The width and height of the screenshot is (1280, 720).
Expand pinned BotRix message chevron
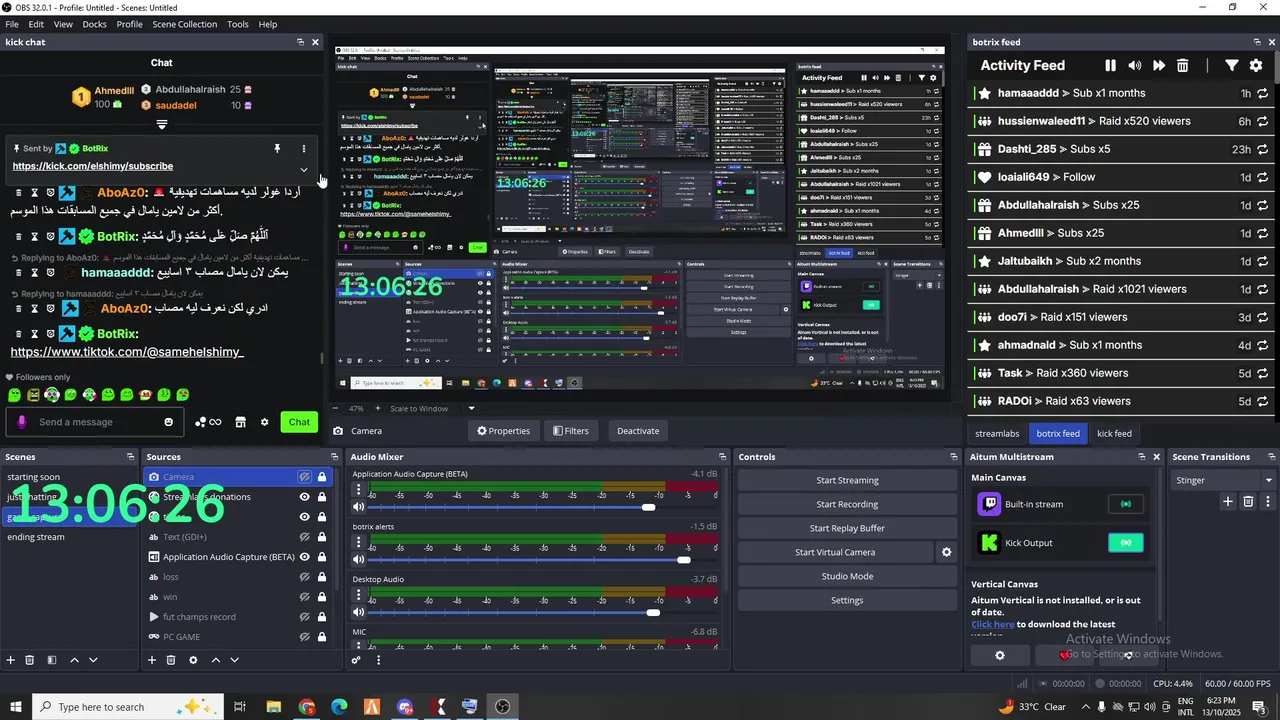coord(304,170)
